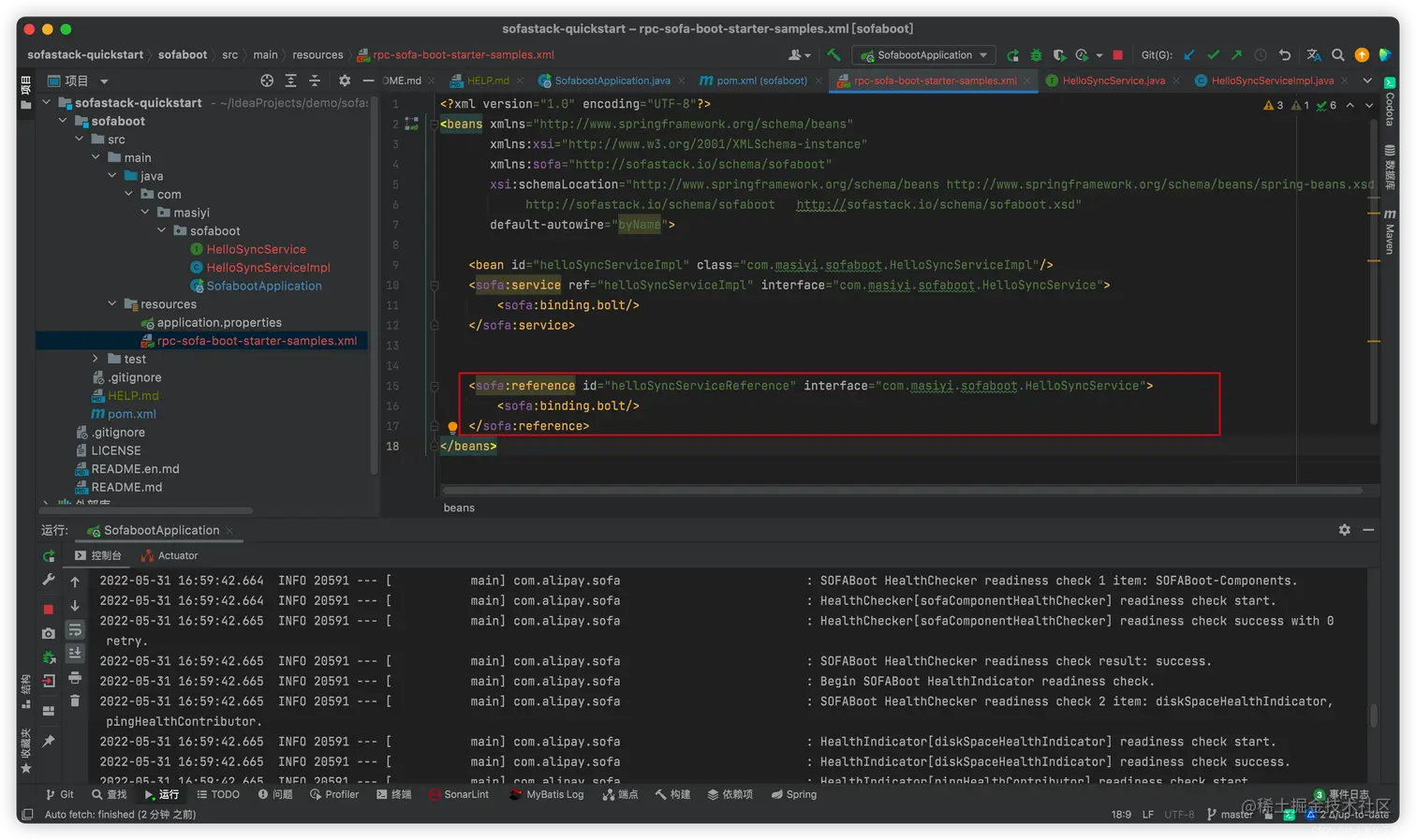Stop the app with the red square in the top toolbar
The image size is (1416, 840).
(1117, 55)
